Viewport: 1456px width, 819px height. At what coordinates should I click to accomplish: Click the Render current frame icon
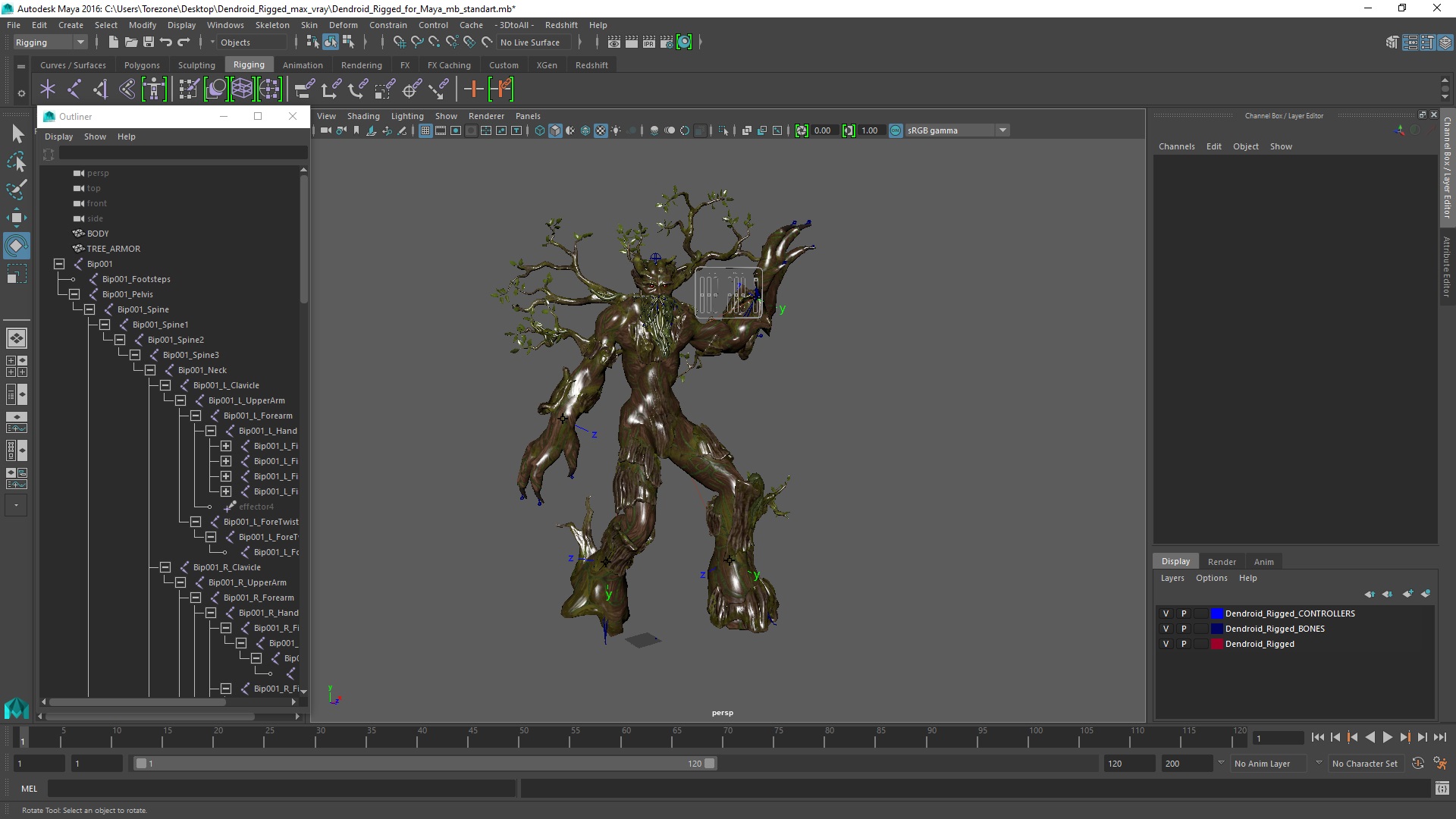[x=631, y=42]
